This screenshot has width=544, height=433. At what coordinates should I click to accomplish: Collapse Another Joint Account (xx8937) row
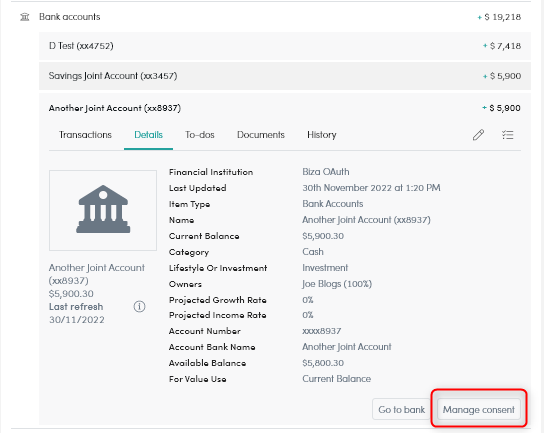[285, 108]
